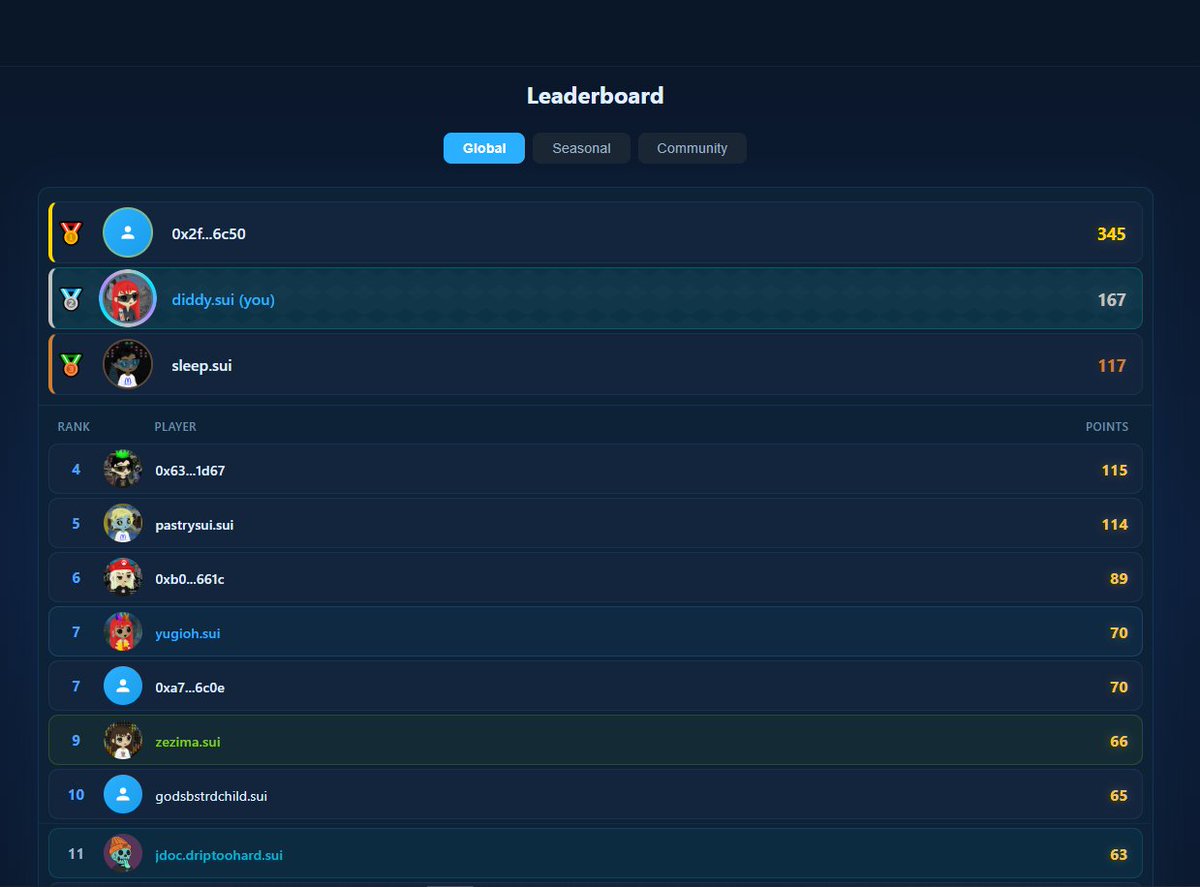Switch to the Global leaderboard tab
The height and width of the screenshot is (887, 1200).
point(484,148)
